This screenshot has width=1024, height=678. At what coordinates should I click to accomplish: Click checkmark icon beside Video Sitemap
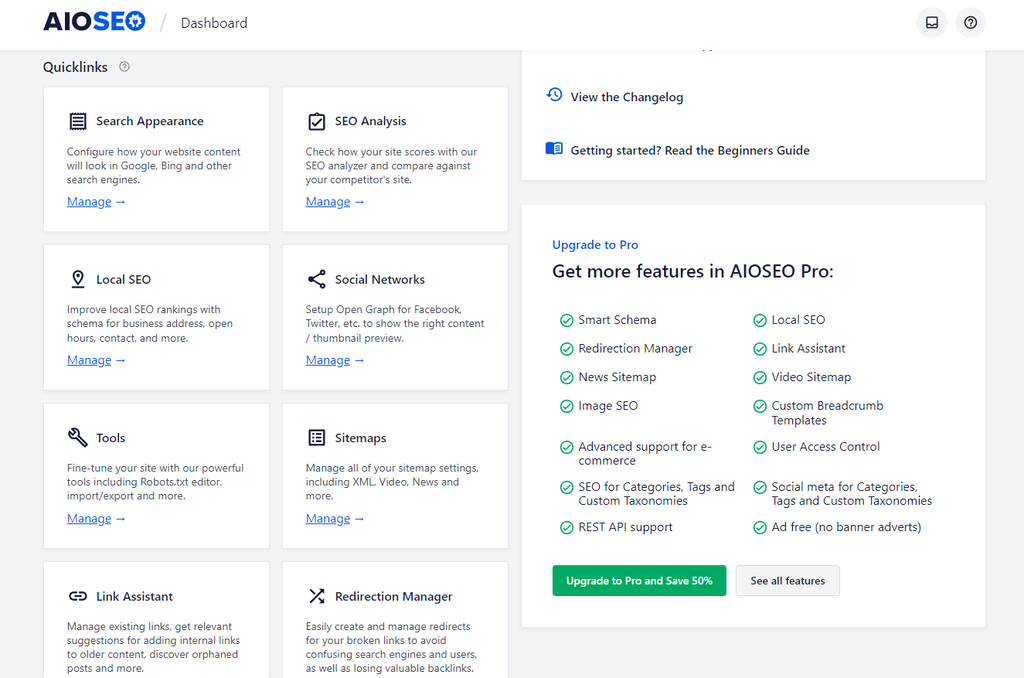[x=760, y=378]
